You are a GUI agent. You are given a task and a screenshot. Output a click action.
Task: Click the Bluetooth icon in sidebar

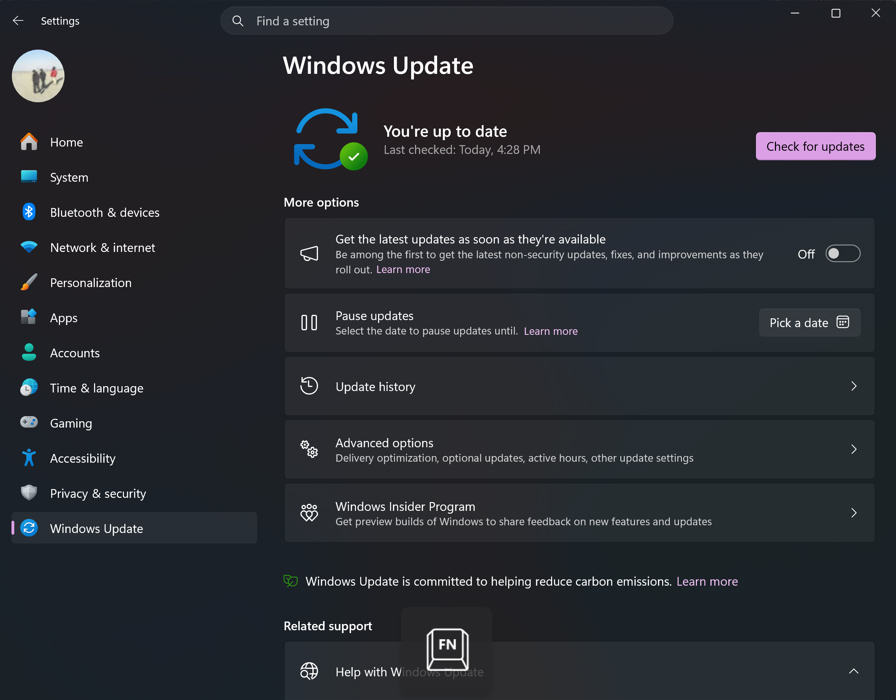[29, 212]
